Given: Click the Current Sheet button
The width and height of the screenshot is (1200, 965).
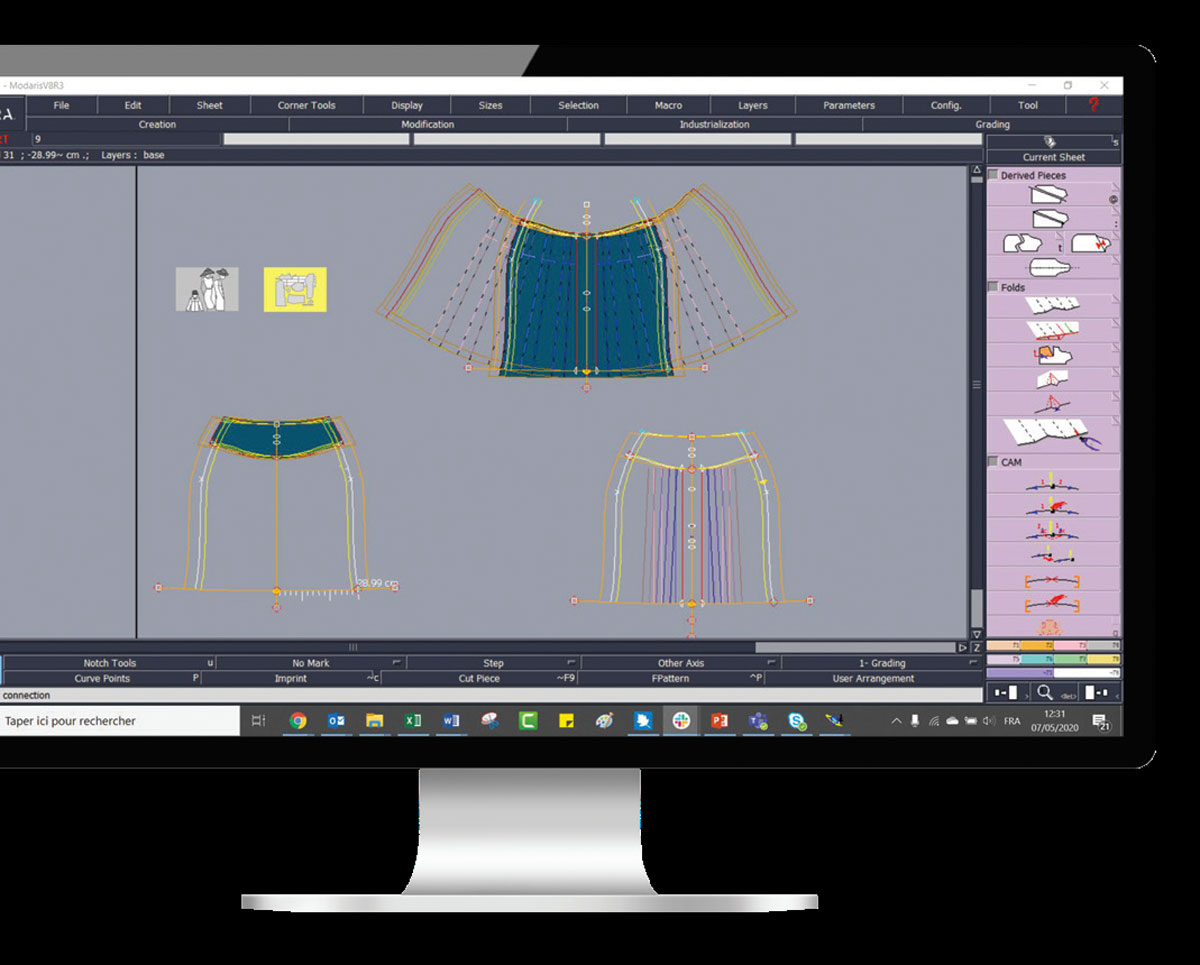Looking at the screenshot, I should 1053,157.
